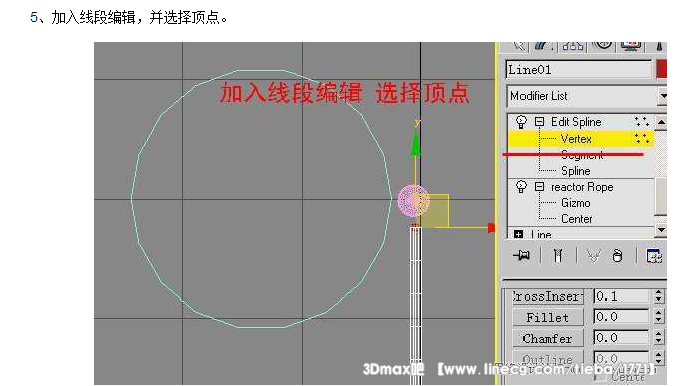Click the Pin Stack icon

click(x=521, y=255)
